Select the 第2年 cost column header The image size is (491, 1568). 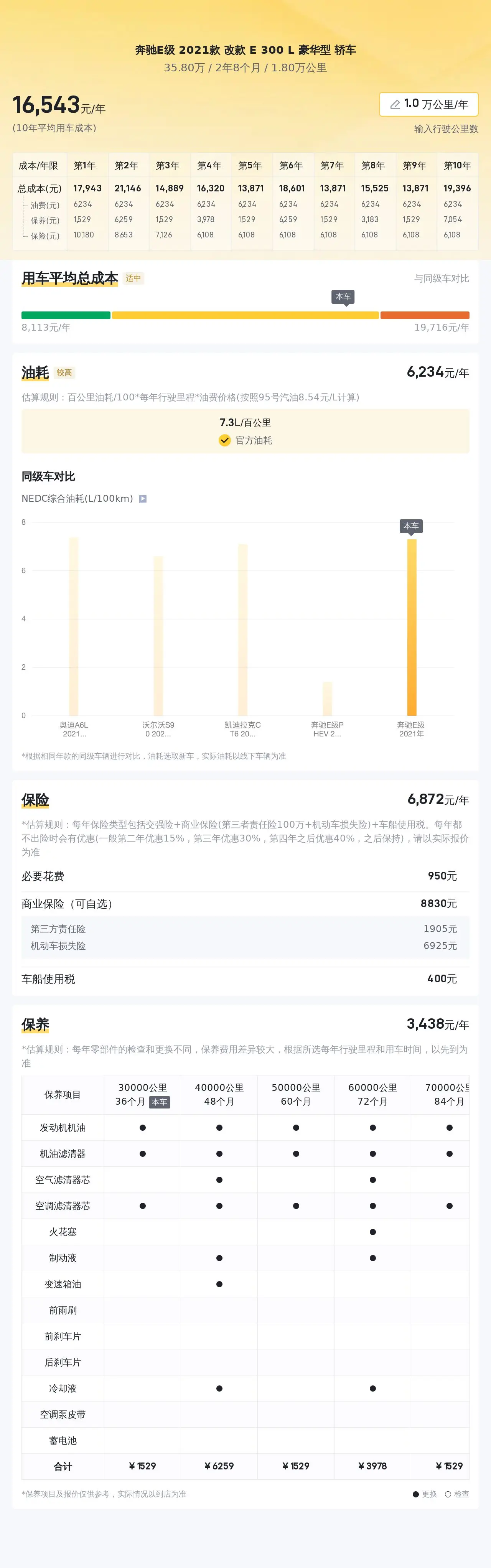pos(127,166)
